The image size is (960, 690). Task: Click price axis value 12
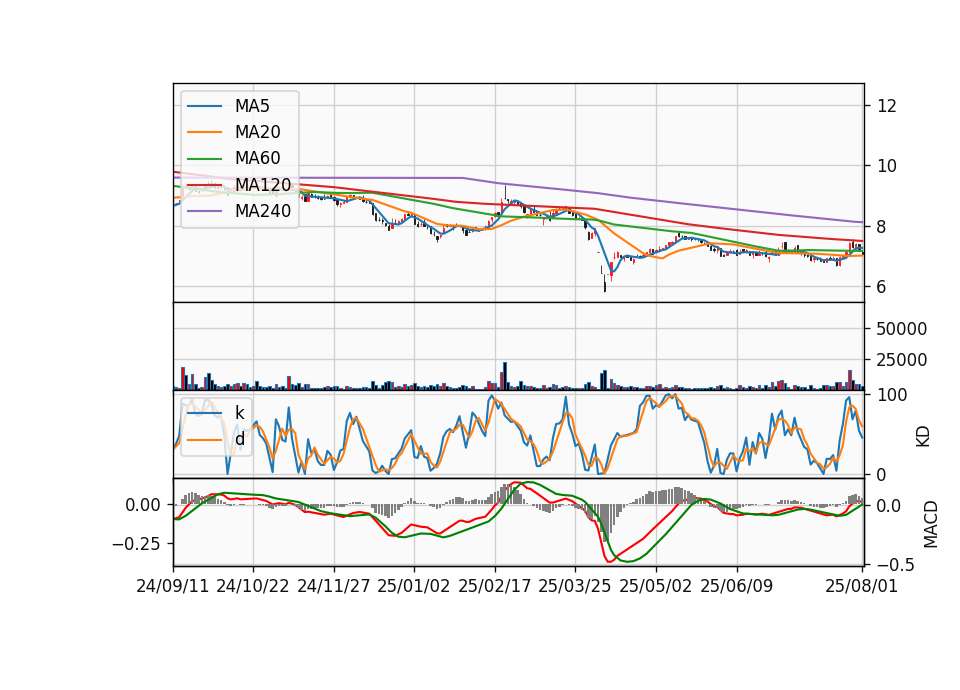point(887,106)
